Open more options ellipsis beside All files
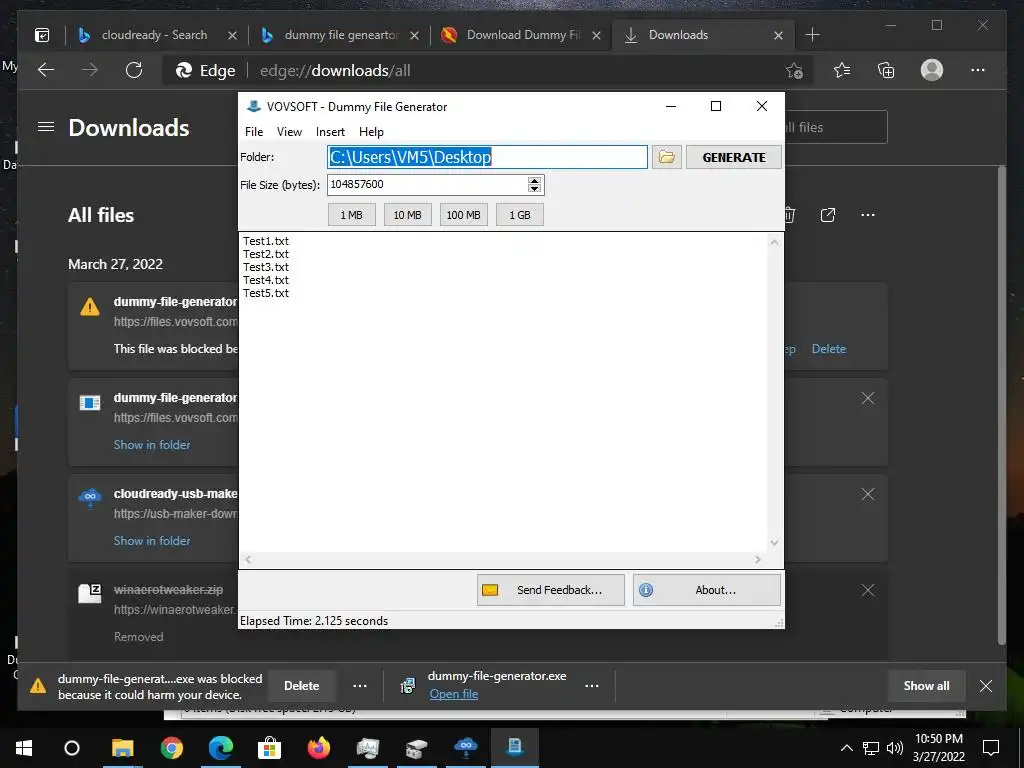Screen dimensions: 1024x768 (x=867, y=215)
